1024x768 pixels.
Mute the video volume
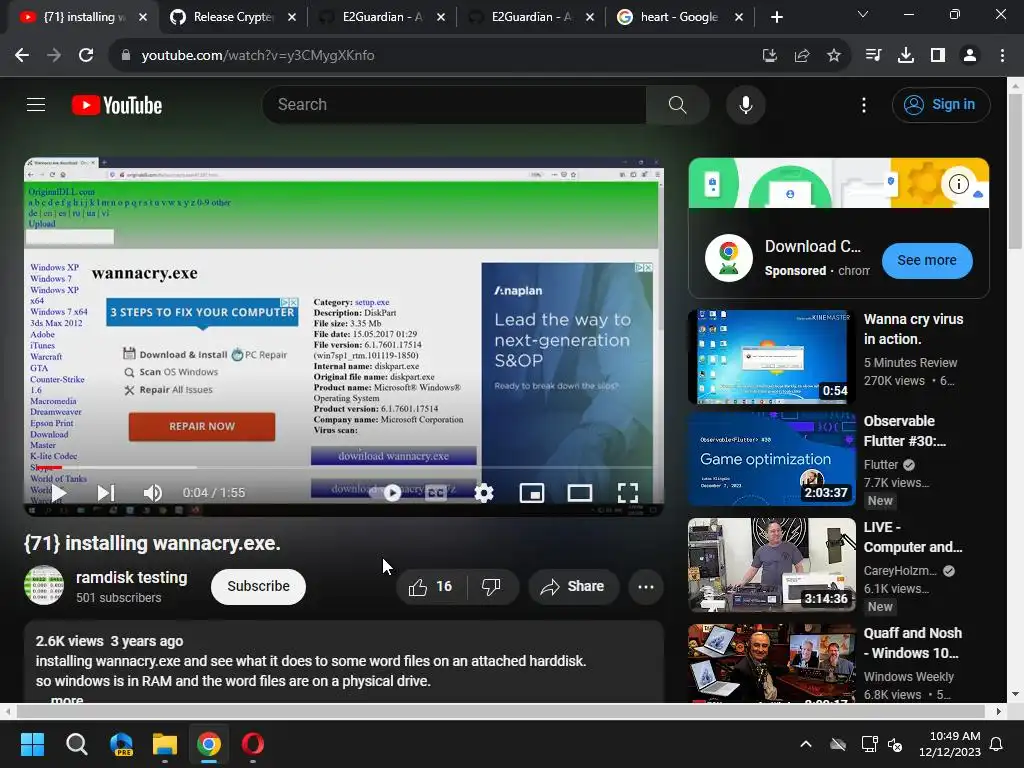[x=153, y=492]
